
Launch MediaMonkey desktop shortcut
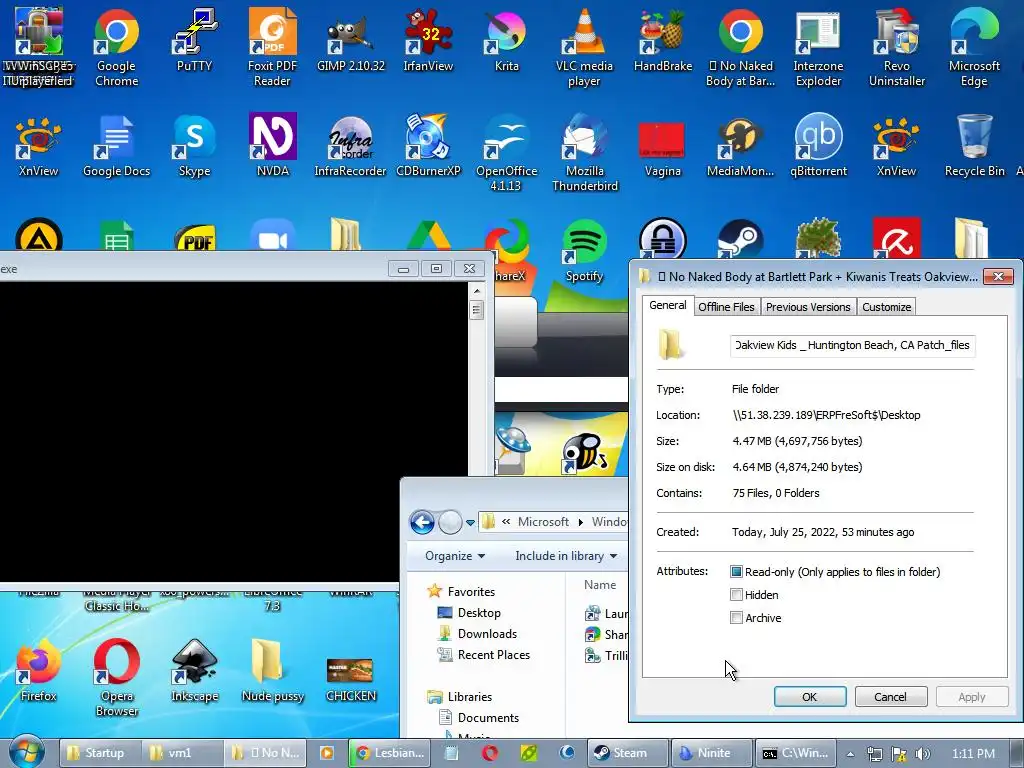point(740,146)
